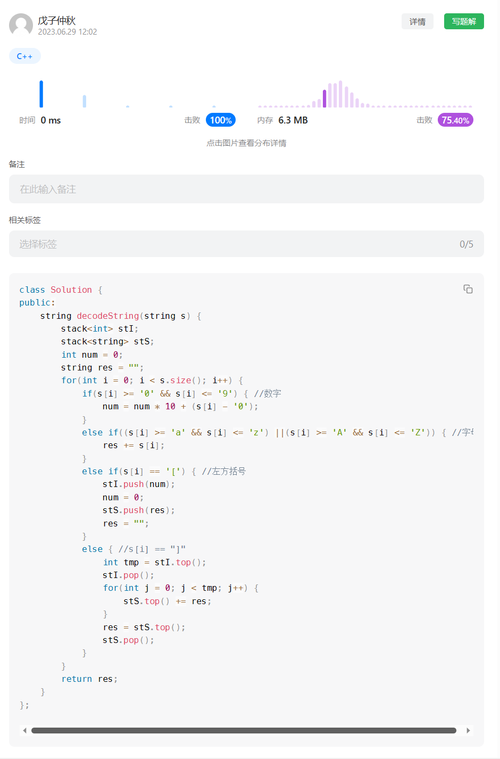Click the highlighted purple memory distribution bar
The image size is (500, 759).
(x=324, y=98)
